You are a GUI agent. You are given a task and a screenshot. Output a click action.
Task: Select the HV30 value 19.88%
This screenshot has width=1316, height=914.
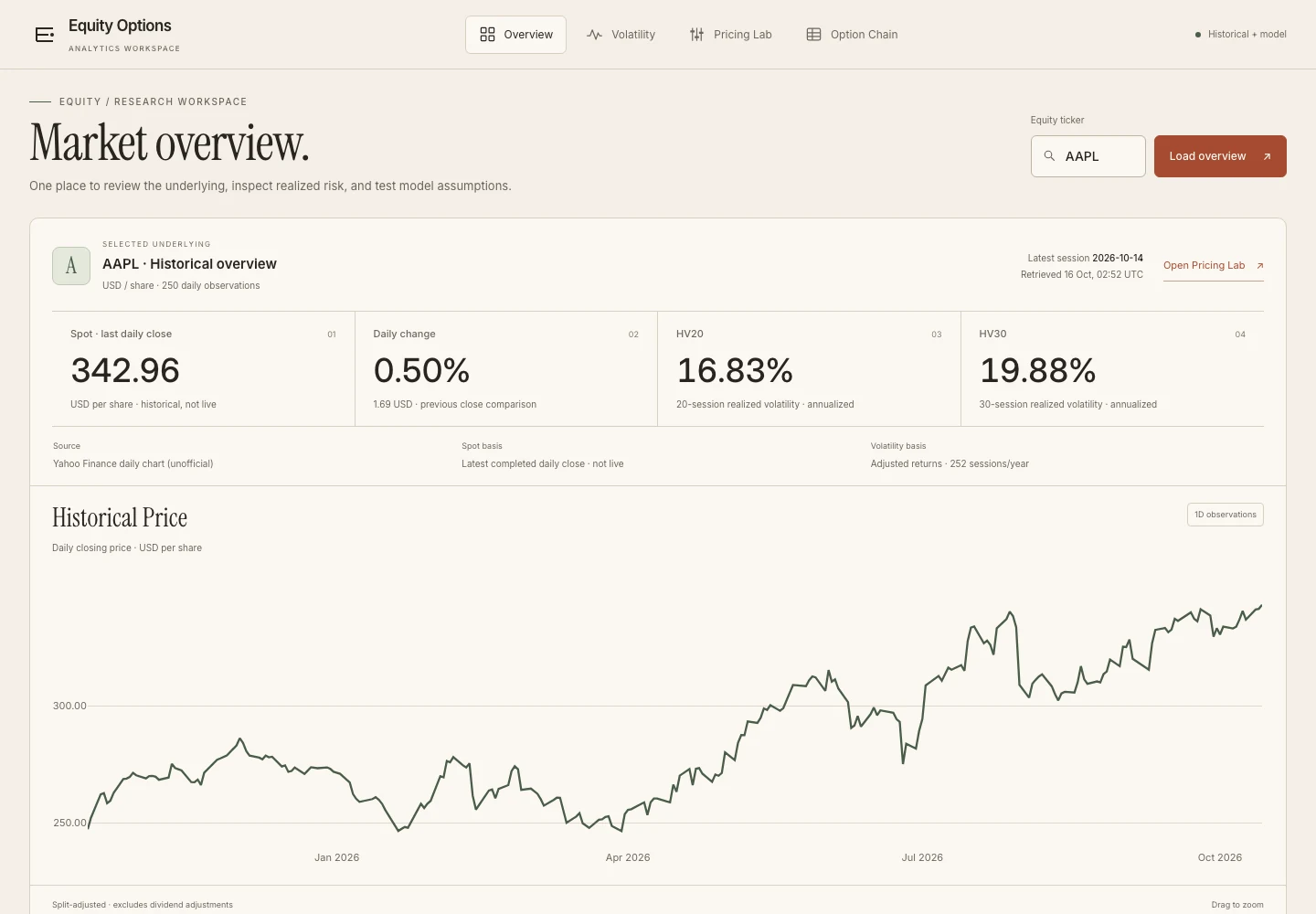coord(1037,370)
